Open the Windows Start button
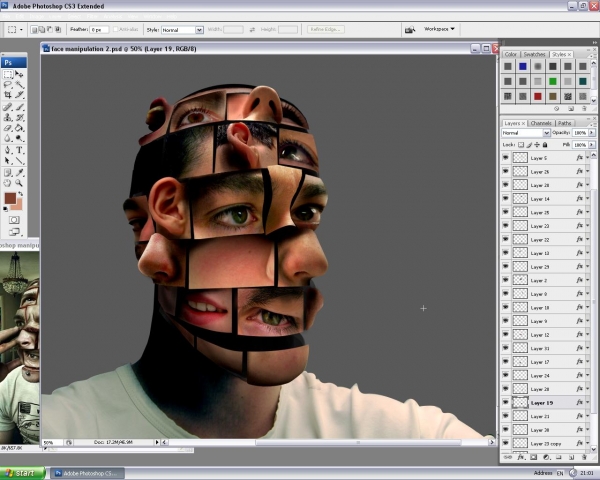 (22, 473)
